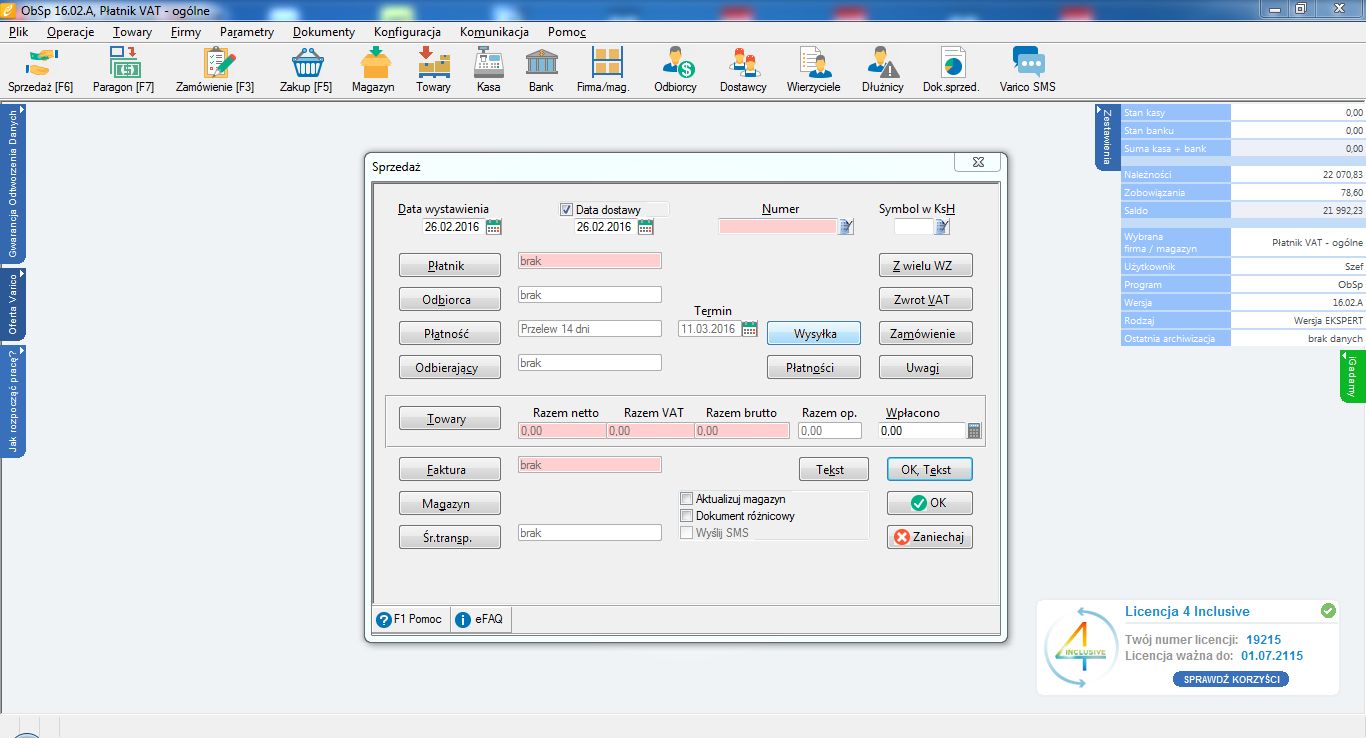
Task: Open calculator icon beside Wpłacono
Action: click(974, 431)
